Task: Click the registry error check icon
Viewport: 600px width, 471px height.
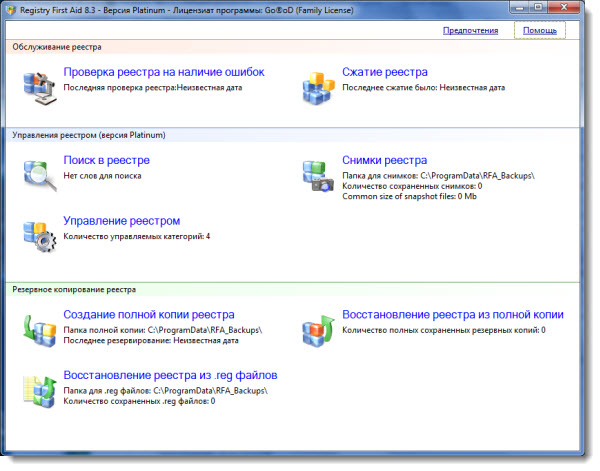Action: [40, 86]
